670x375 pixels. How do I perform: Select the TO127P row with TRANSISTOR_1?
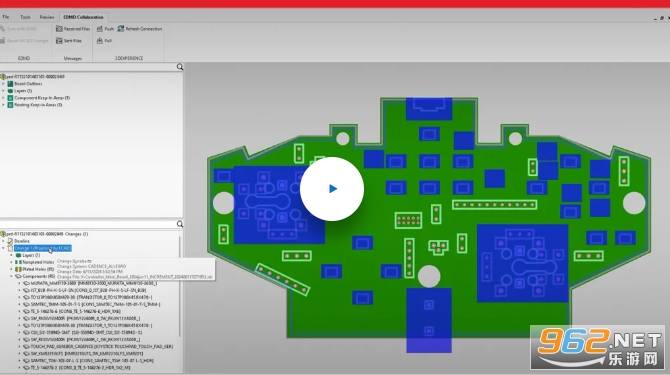tap(88, 325)
